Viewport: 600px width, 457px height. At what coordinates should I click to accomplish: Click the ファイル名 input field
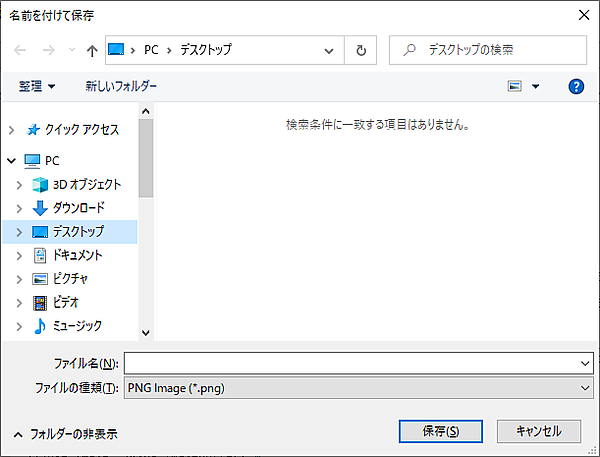(x=359, y=363)
